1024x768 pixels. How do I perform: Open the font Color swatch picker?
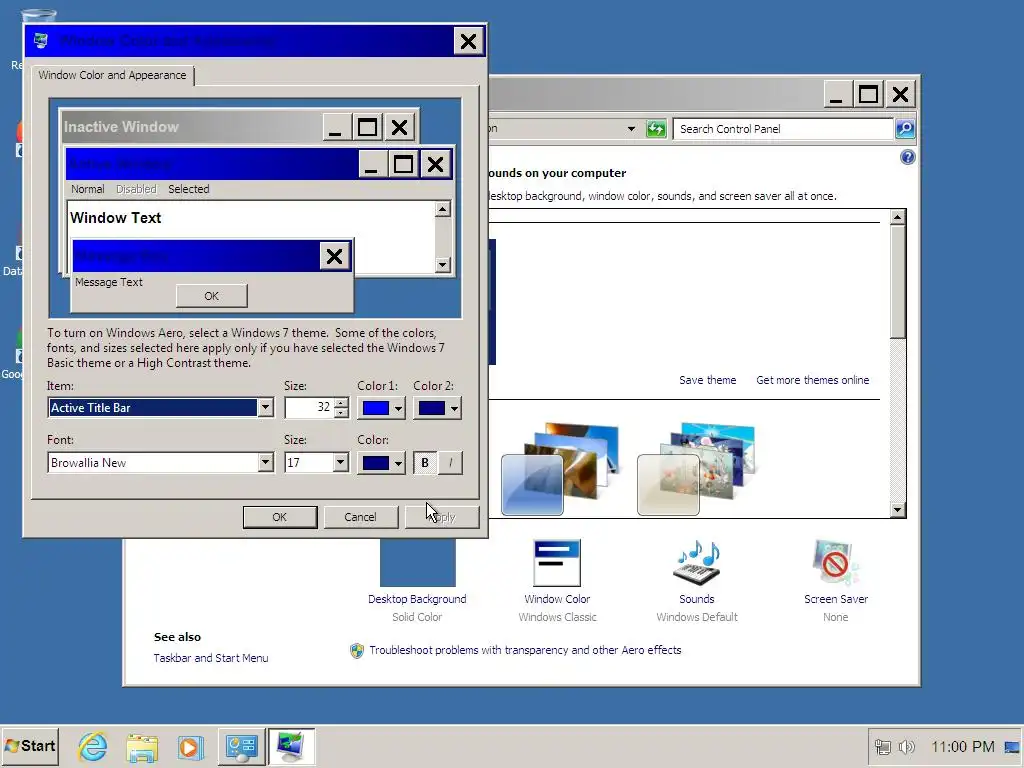click(x=381, y=463)
